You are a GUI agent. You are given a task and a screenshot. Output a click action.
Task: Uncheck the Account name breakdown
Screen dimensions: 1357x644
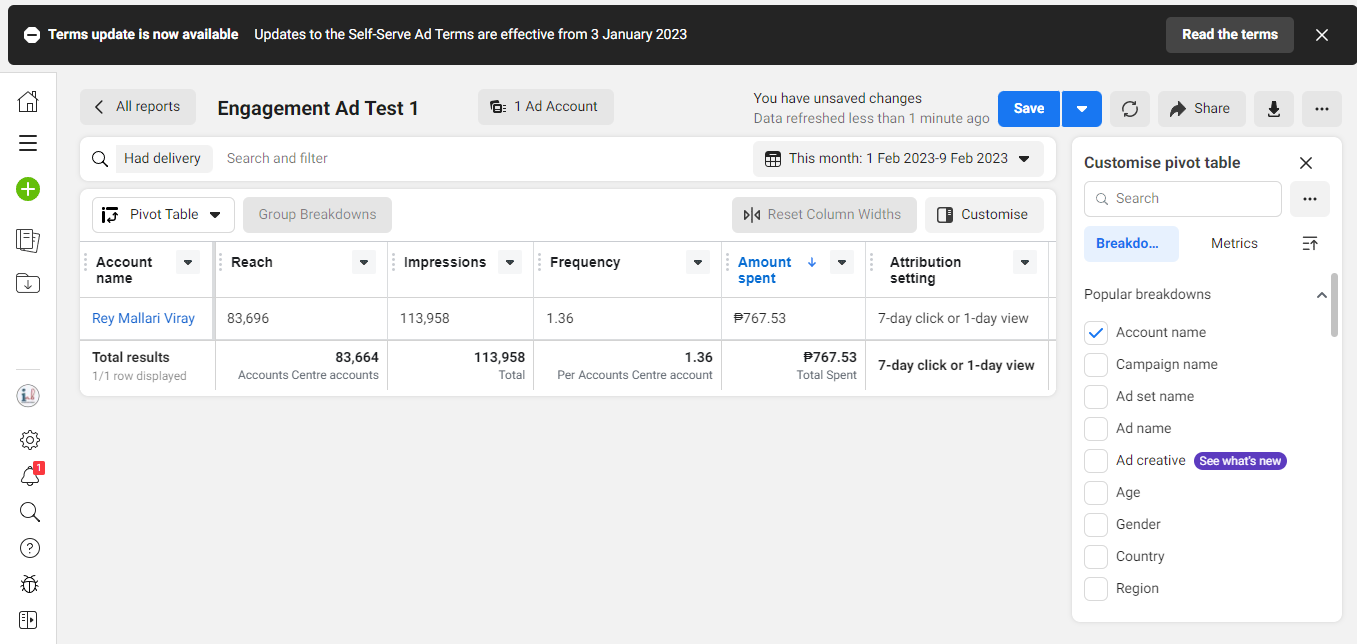[1097, 333]
